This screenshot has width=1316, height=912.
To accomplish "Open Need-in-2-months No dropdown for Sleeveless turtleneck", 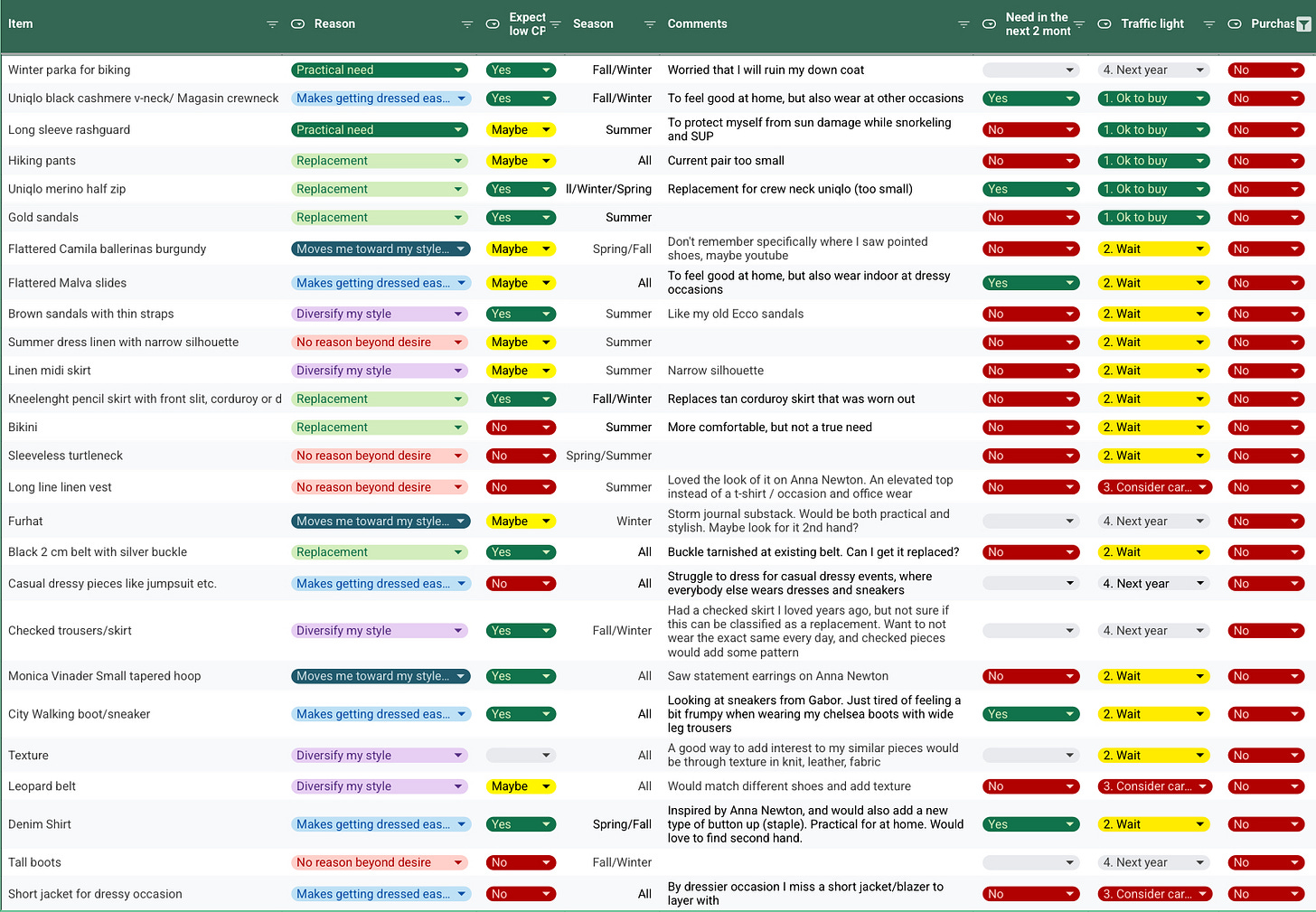I will pos(1031,456).
